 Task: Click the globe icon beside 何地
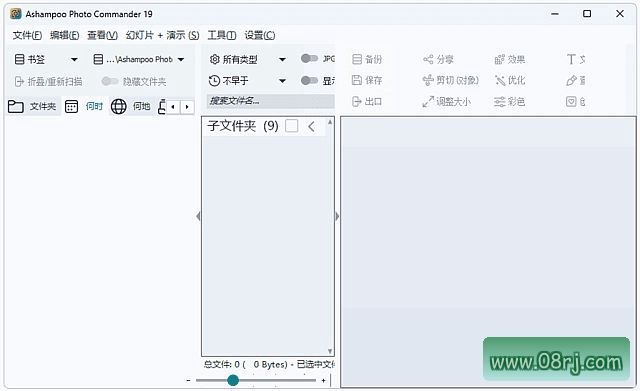coord(119,107)
